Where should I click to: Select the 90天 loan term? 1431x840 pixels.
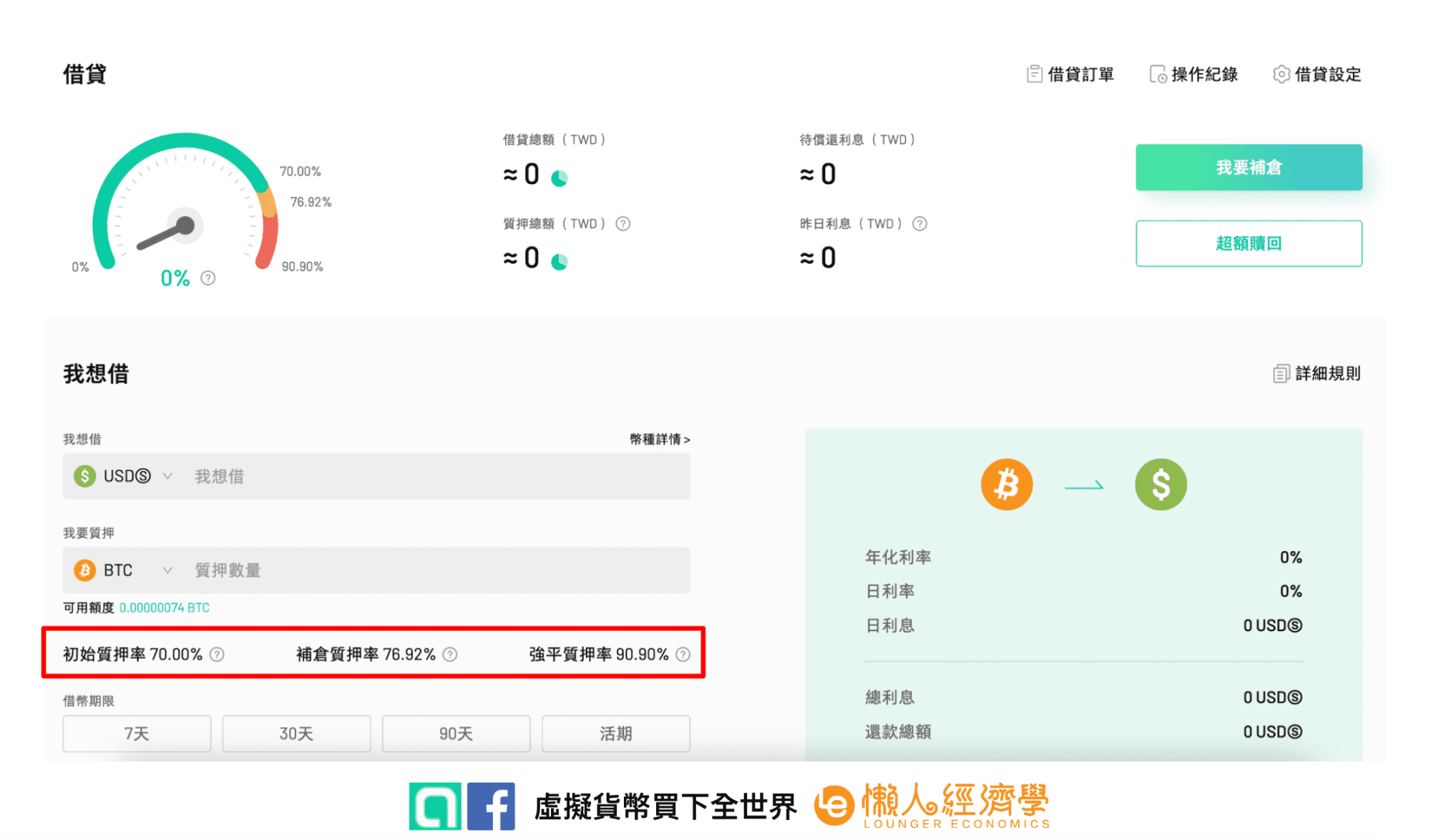click(x=456, y=733)
